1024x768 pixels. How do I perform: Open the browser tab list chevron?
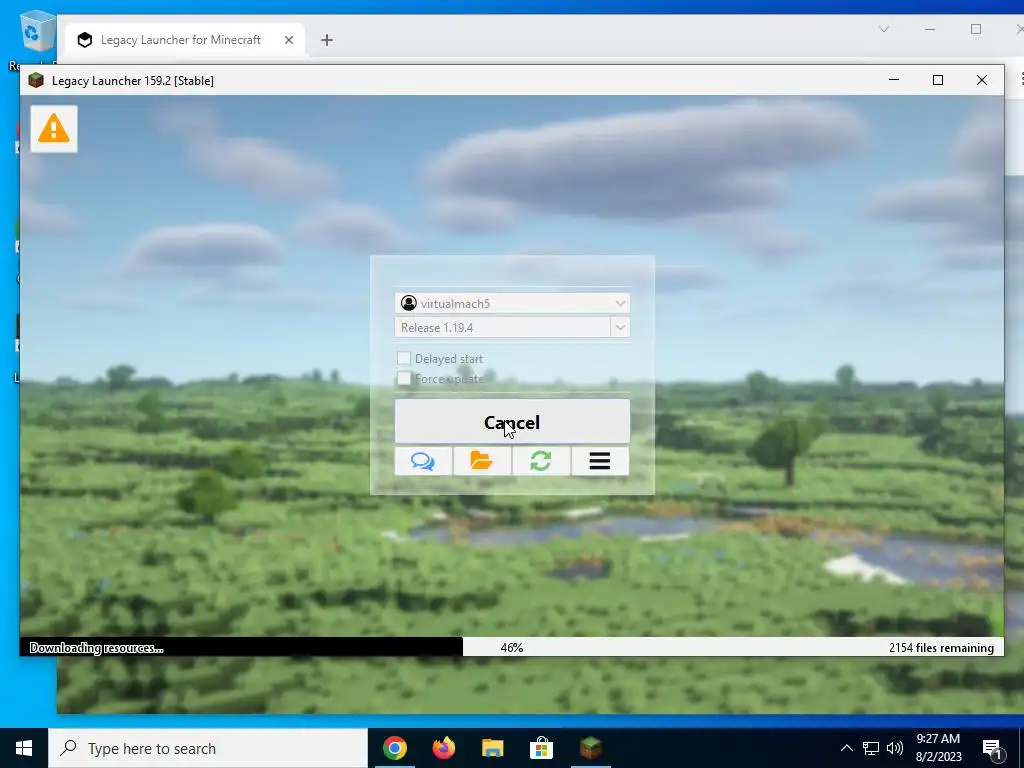(x=884, y=29)
